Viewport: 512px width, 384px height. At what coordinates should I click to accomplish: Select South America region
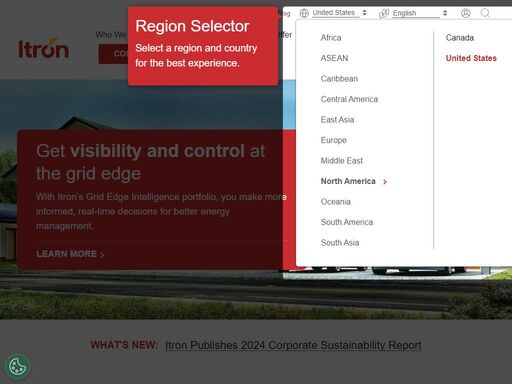click(x=347, y=222)
